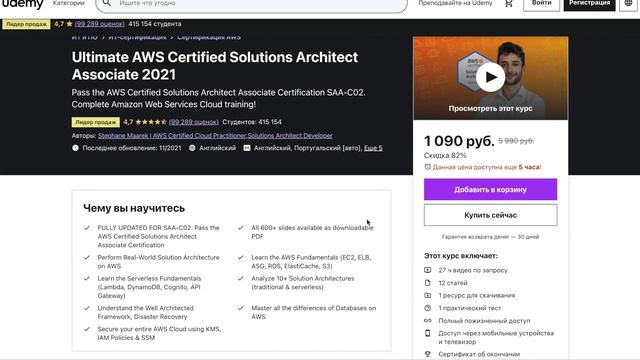Click the checkmark beside Perform Real-World Solution
The height and width of the screenshot is (360, 640).
(x=87, y=258)
